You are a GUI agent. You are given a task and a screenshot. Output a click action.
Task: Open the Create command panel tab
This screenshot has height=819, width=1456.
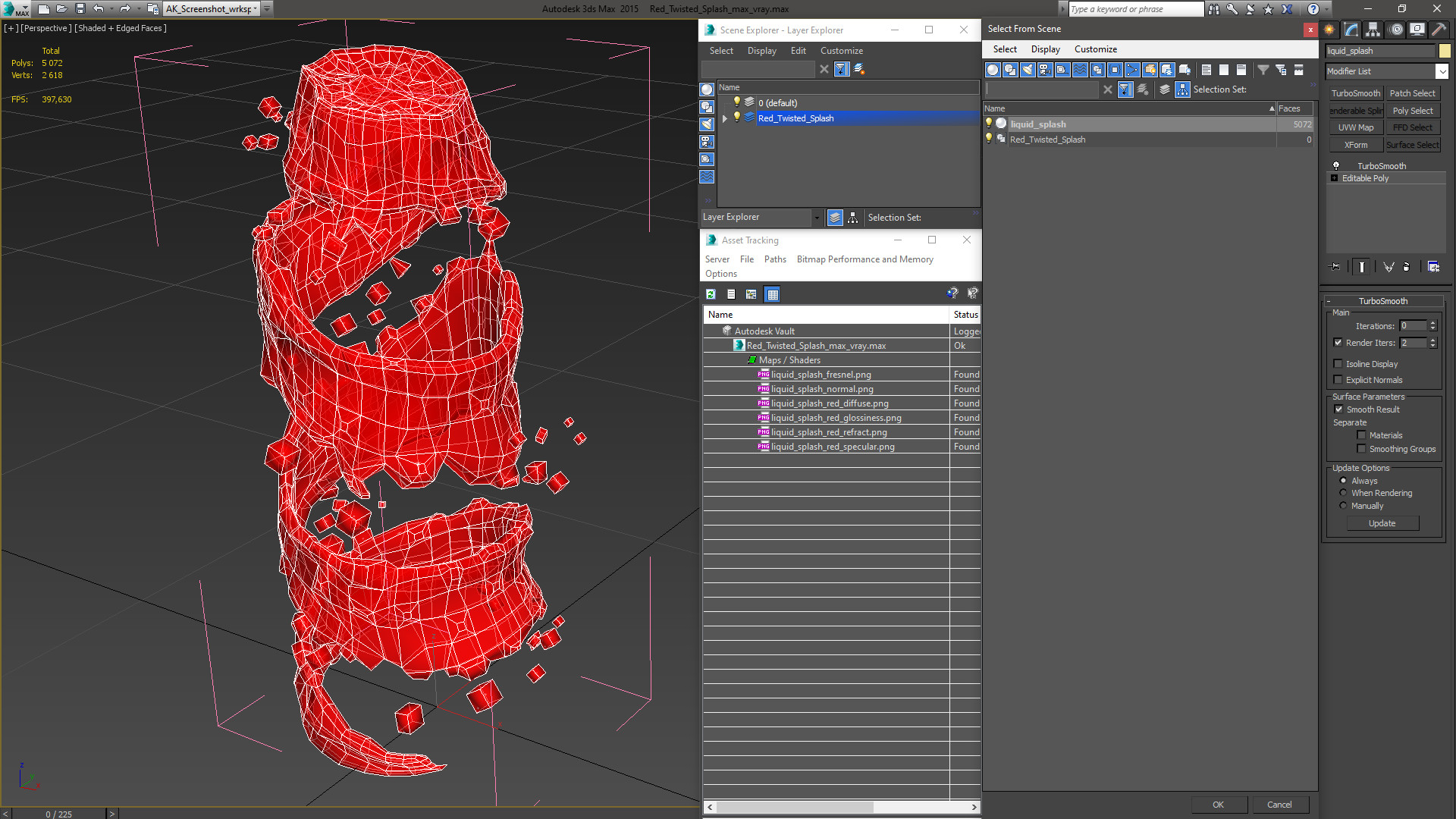tap(1329, 30)
